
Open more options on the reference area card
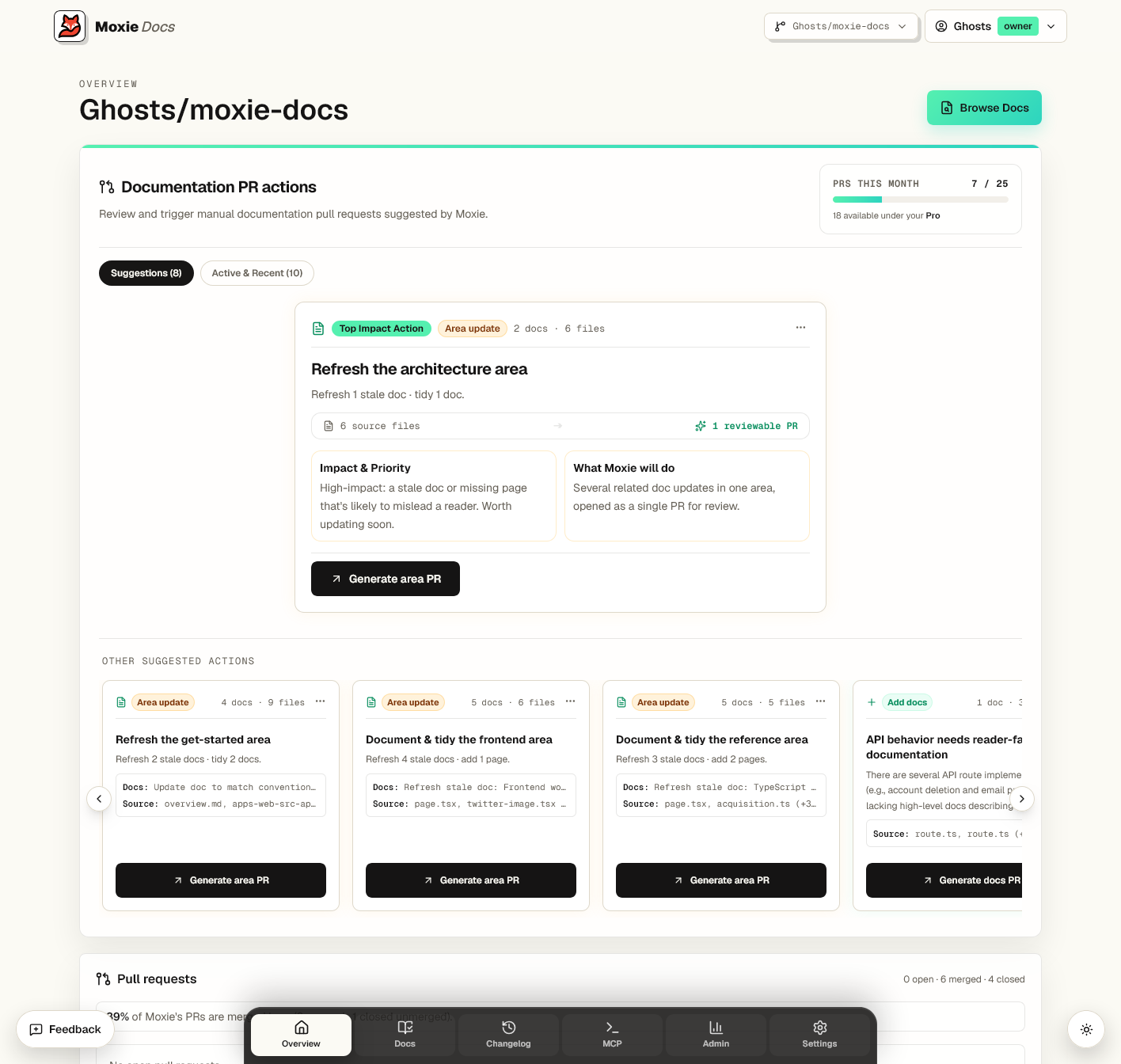(x=820, y=701)
